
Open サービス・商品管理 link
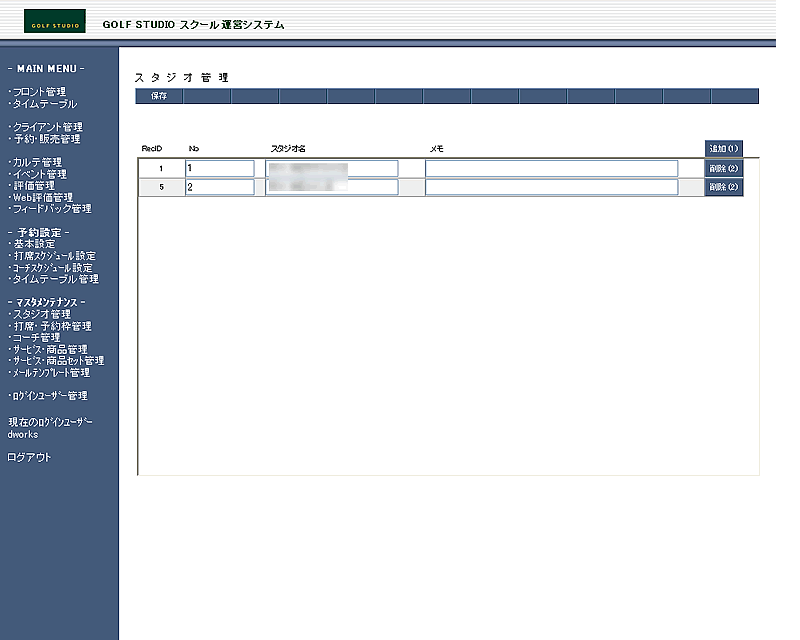click(x=50, y=350)
